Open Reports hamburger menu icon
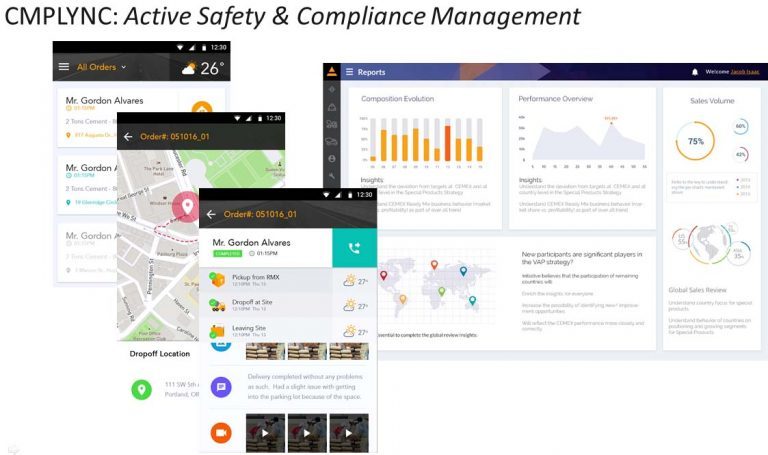The image size is (768, 455). coord(350,72)
